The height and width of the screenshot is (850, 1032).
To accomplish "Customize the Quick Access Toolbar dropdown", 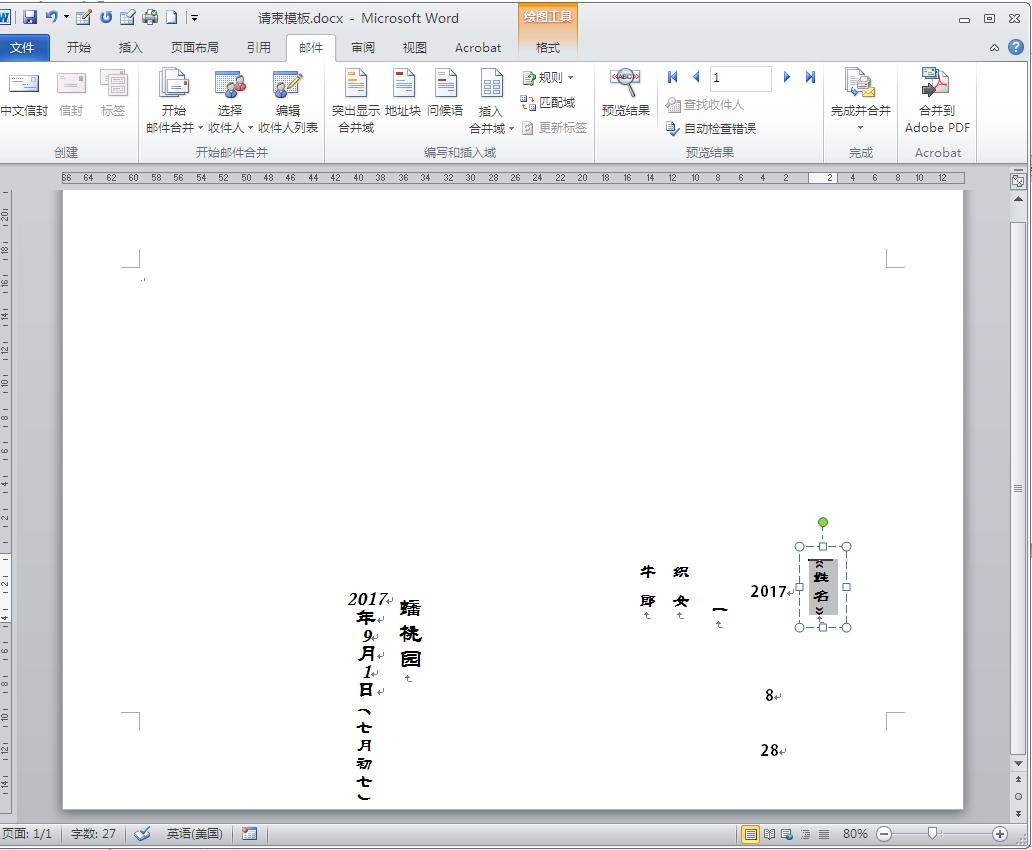I will tap(194, 18).
